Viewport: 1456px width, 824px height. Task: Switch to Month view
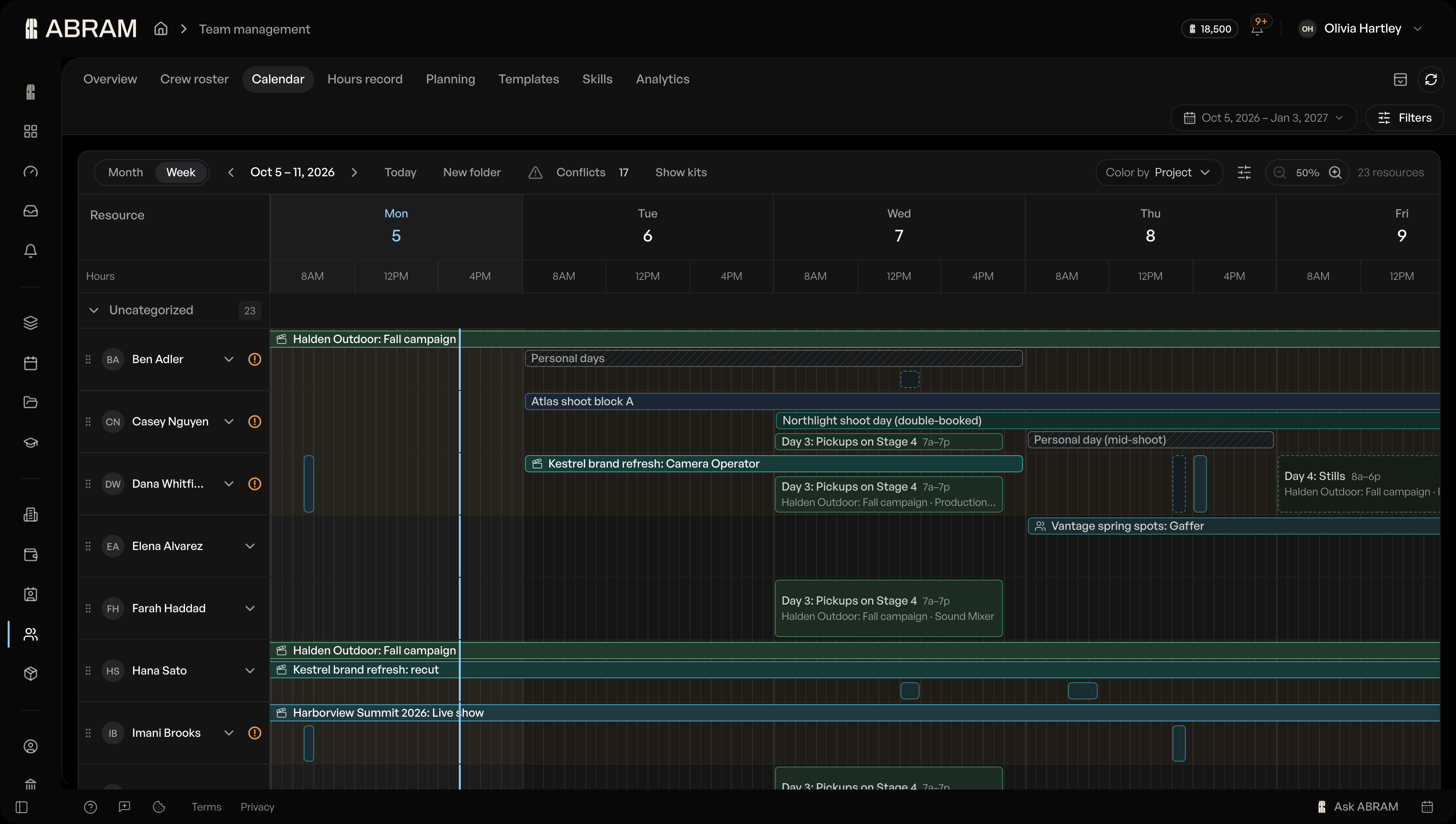(125, 172)
